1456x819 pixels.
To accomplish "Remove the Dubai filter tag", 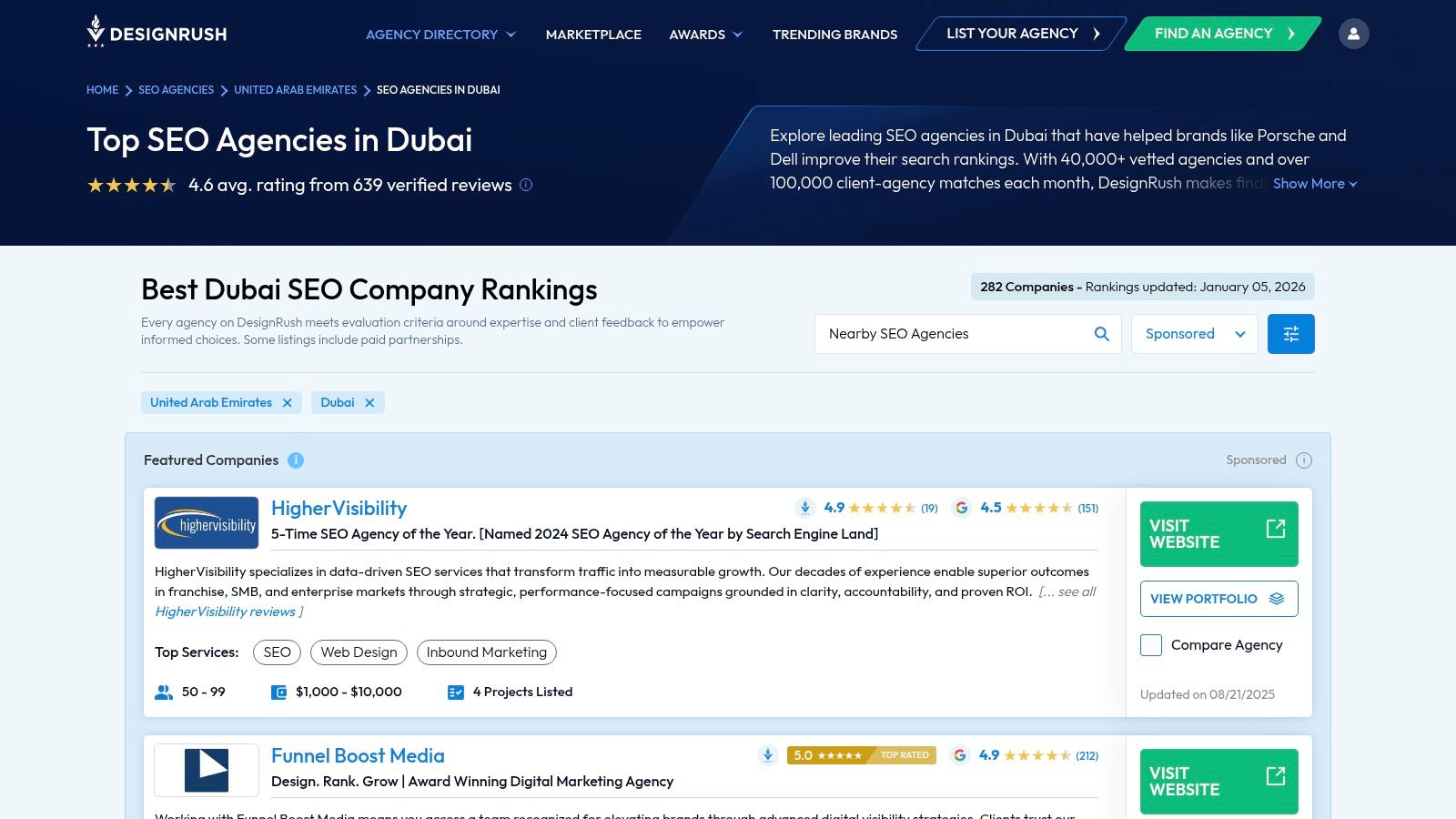I will pos(369,402).
